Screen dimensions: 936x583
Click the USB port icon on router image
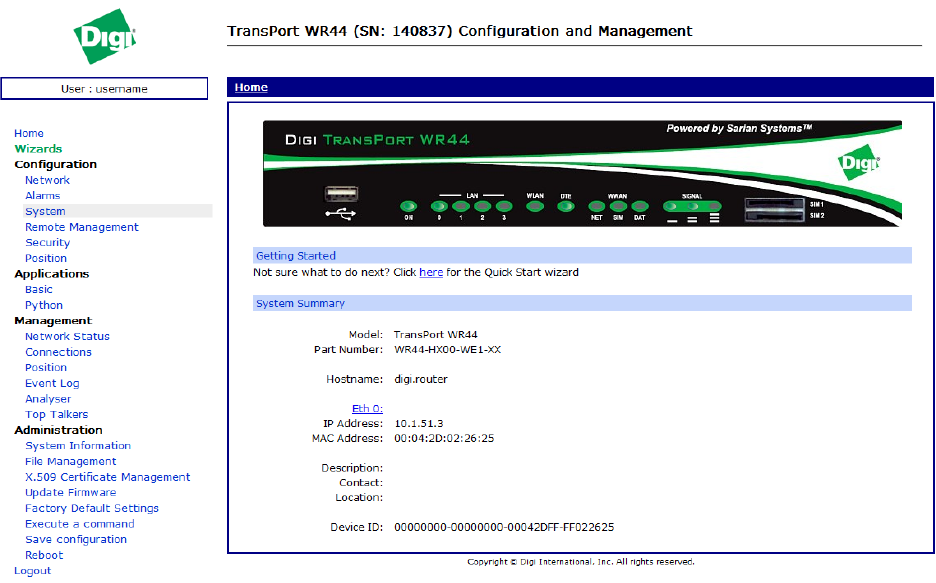click(341, 195)
